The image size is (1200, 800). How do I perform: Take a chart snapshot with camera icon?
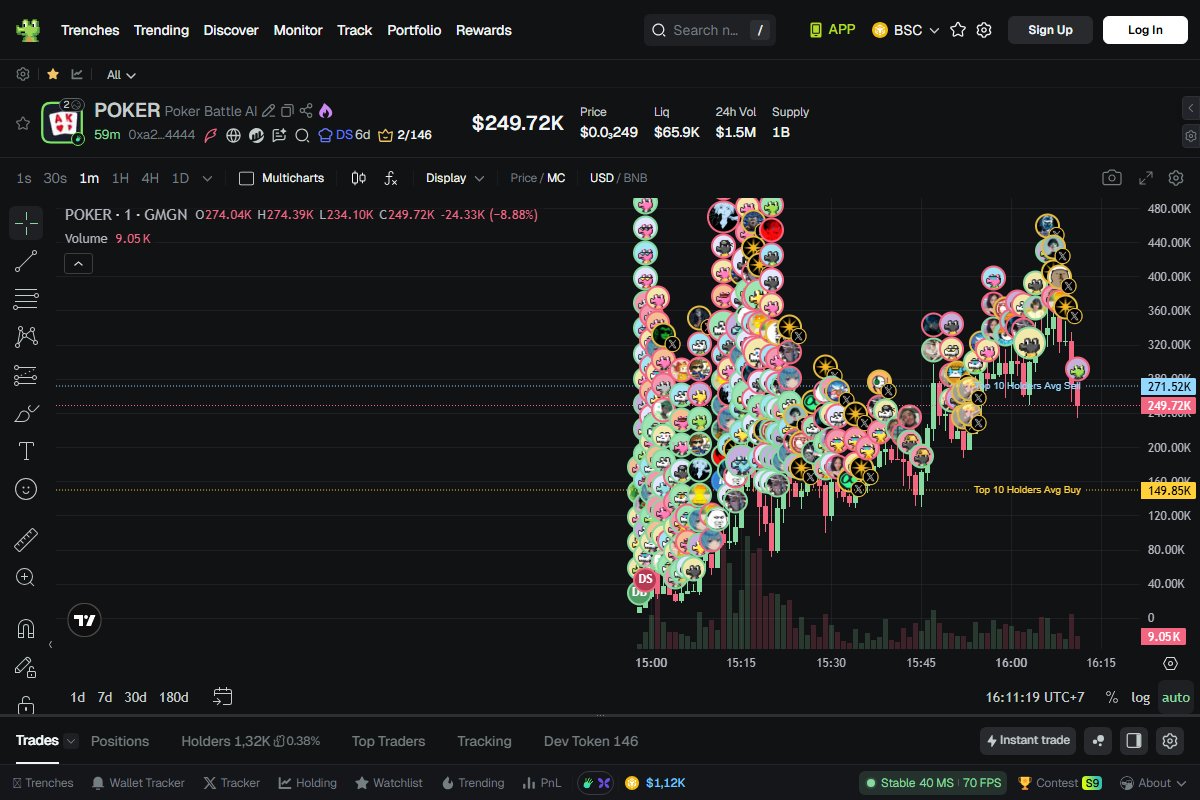coord(1111,178)
